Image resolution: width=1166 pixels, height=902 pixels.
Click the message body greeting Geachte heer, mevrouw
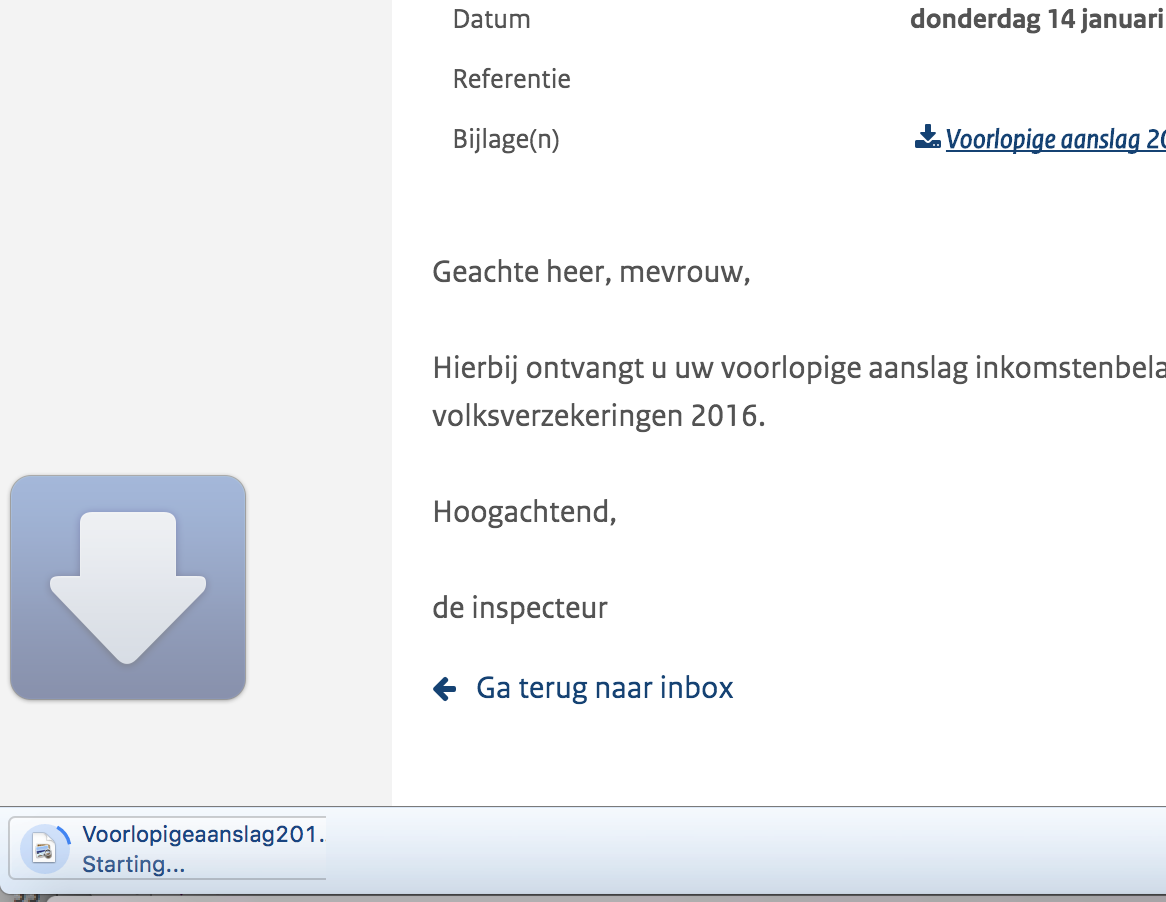pos(590,271)
